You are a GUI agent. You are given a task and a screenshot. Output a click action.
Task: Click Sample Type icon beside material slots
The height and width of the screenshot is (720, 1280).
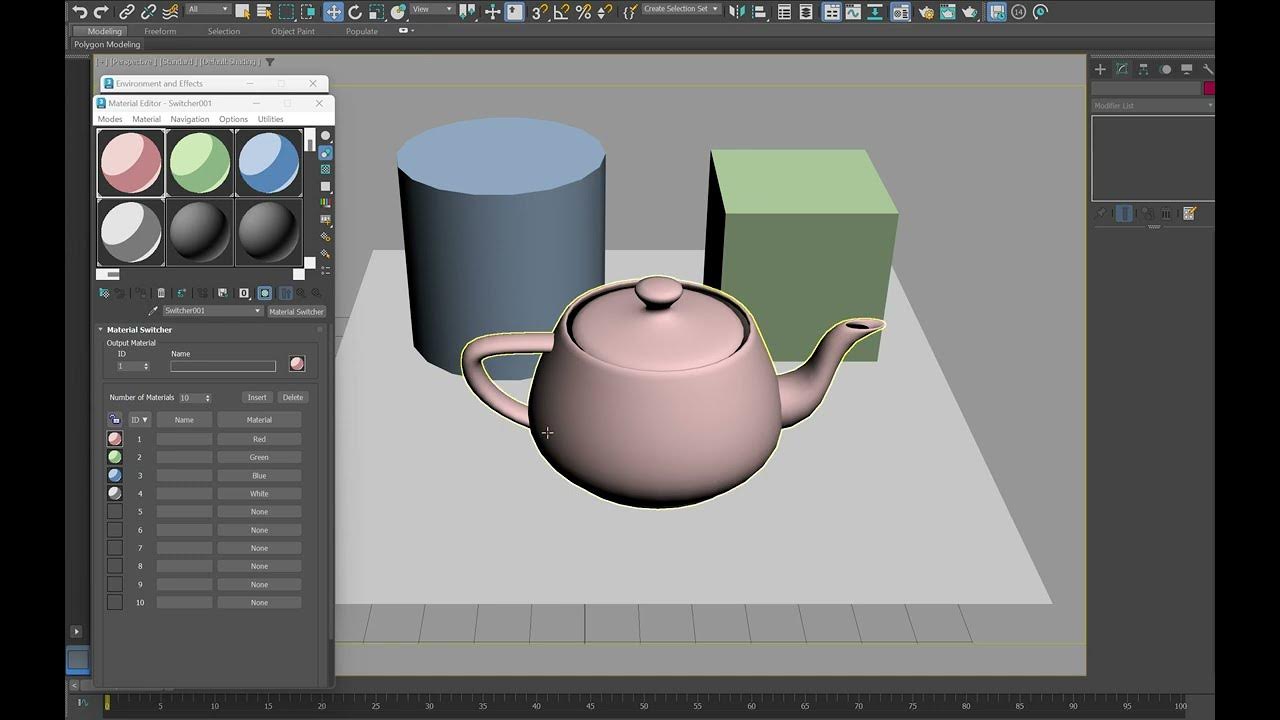(x=325, y=135)
